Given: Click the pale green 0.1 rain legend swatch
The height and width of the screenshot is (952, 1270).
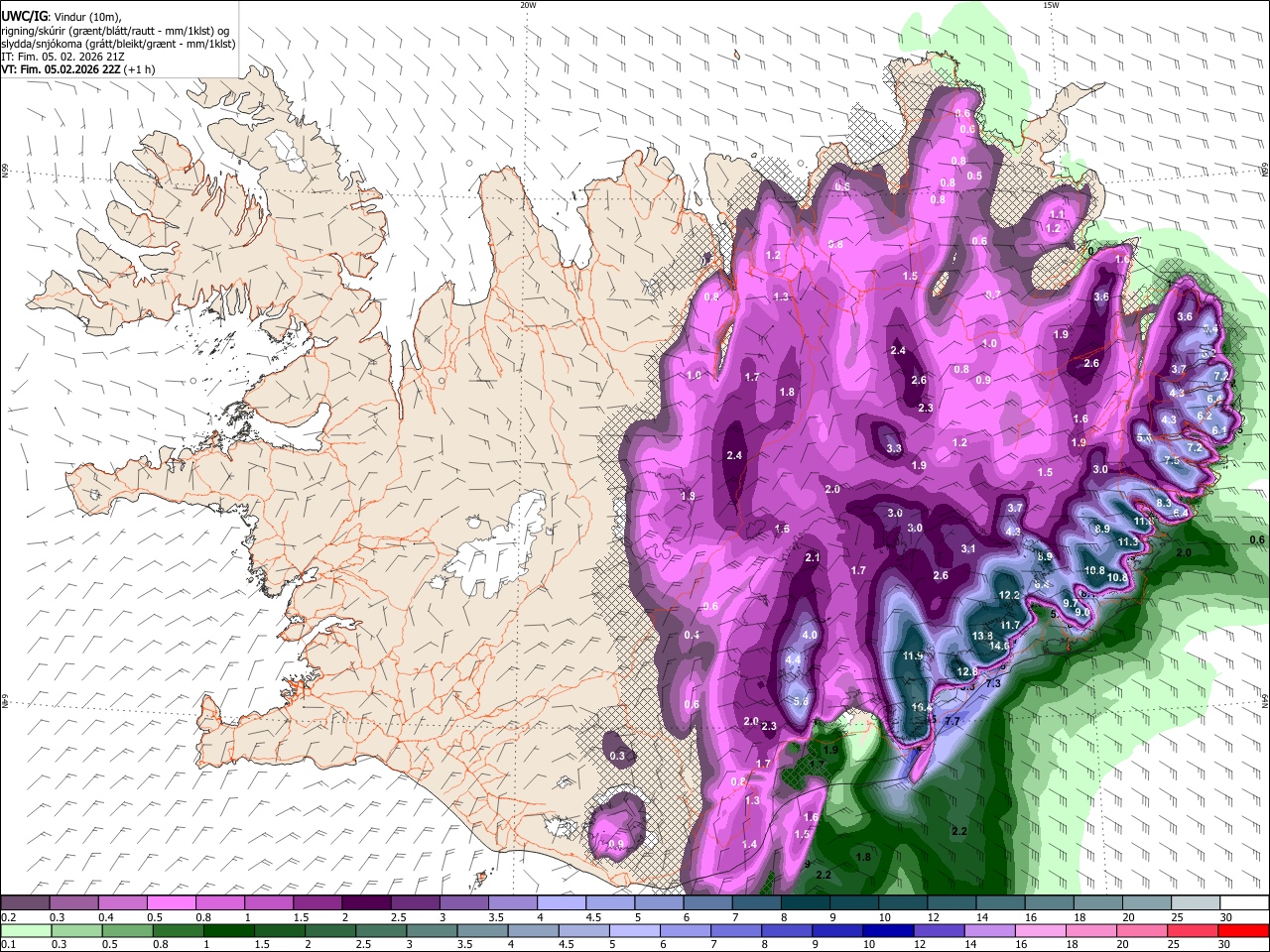Looking at the screenshot, I should pos(26,930).
